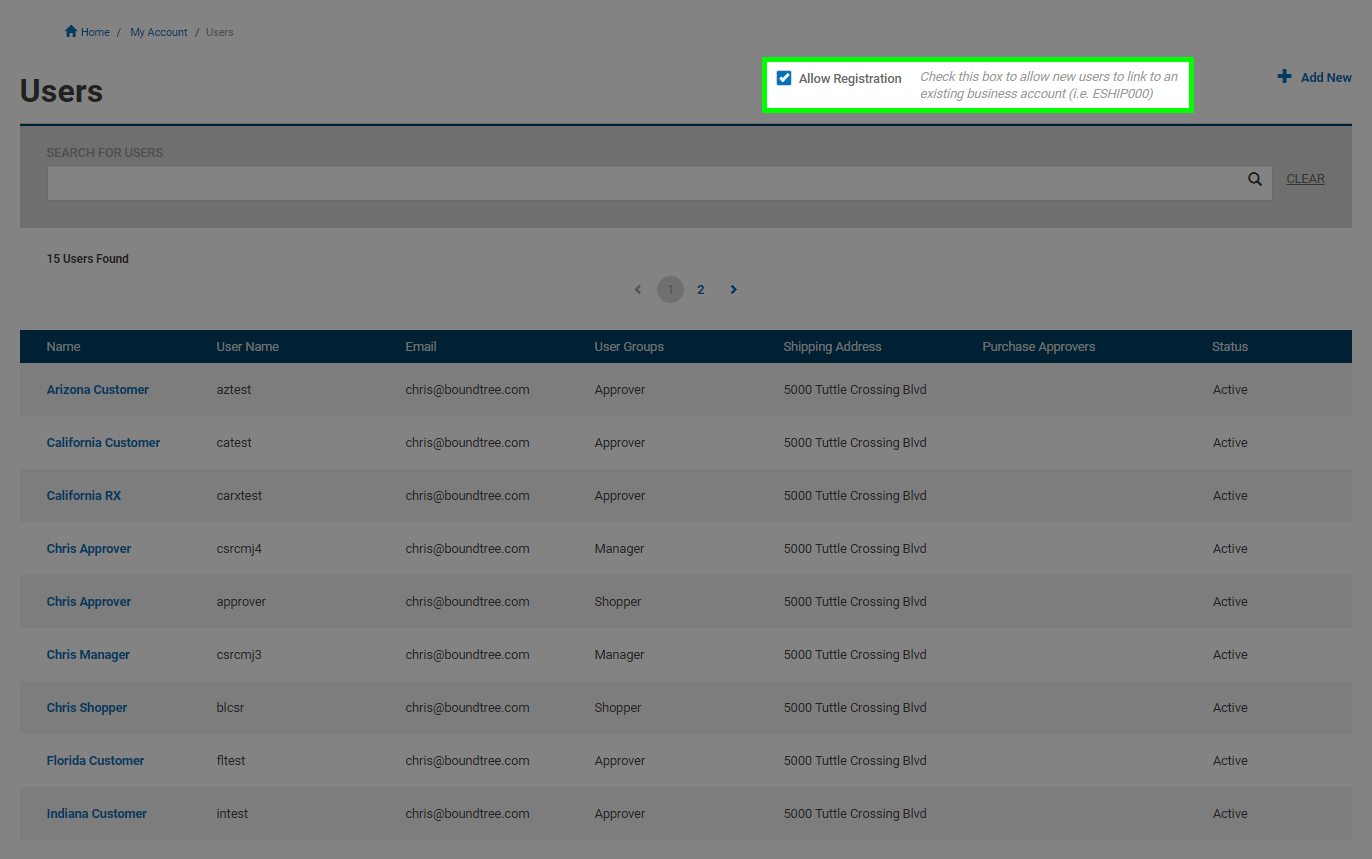Open Chris Approver with username csrcmj4
The image size is (1372, 859).
tap(89, 549)
